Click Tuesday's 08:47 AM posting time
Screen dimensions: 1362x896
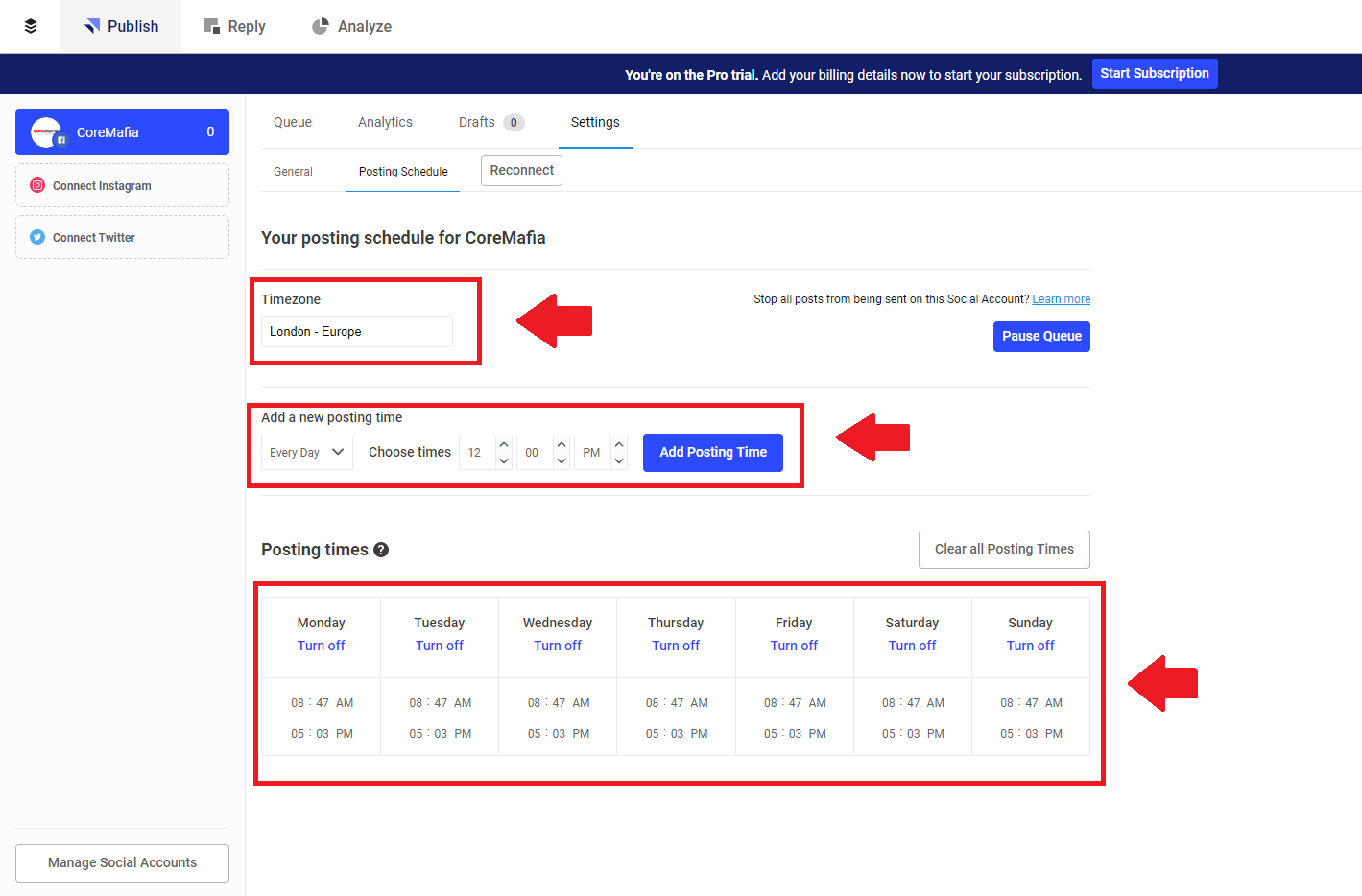[x=441, y=703]
